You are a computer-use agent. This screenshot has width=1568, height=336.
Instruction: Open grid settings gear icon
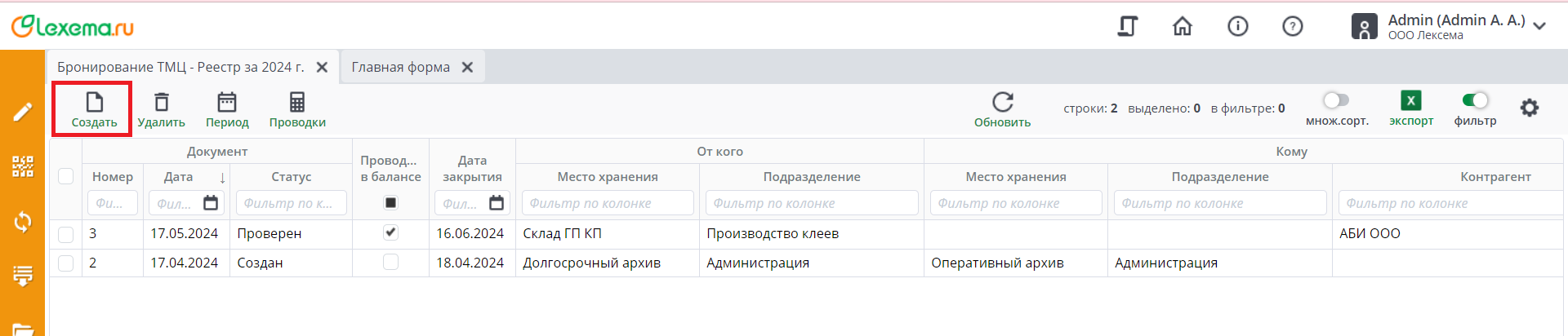pos(1529,108)
